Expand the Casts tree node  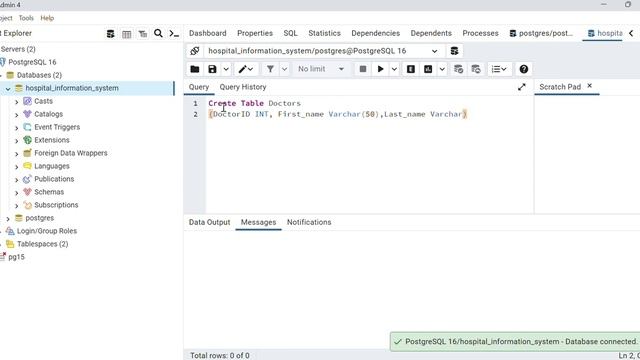[x=17, y=102]
